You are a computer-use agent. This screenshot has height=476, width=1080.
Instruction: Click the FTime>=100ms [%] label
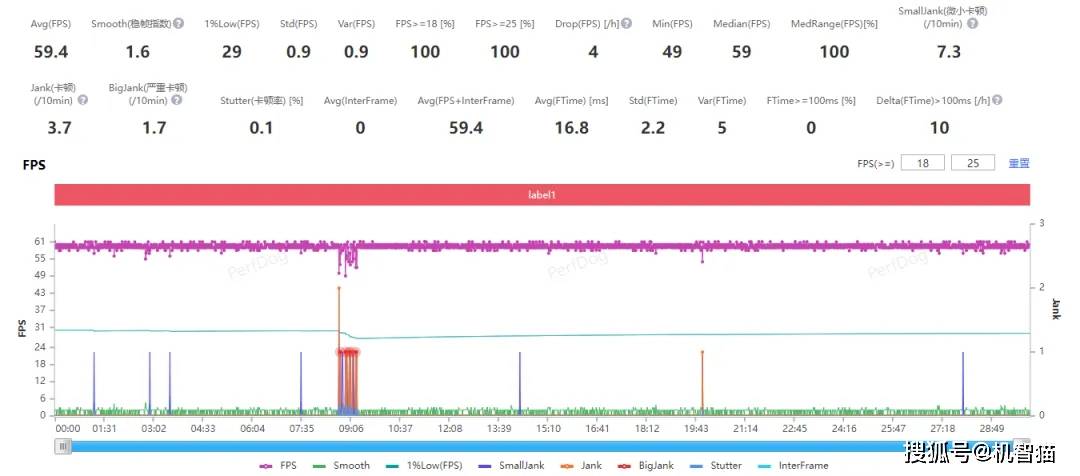811,101
